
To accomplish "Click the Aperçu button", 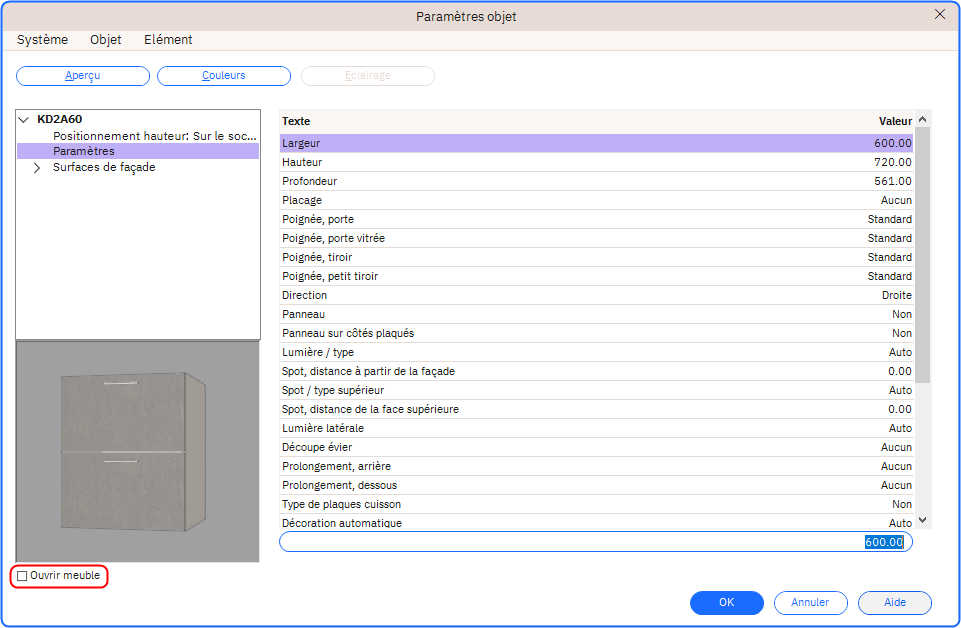I will 83,76.
